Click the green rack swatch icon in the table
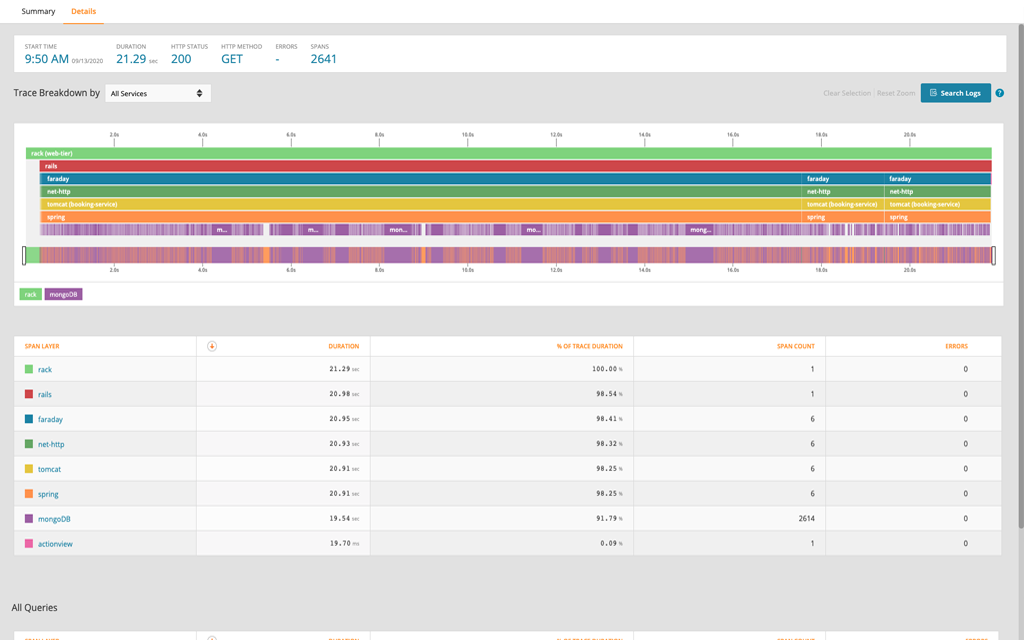 (x=29, y=369)
